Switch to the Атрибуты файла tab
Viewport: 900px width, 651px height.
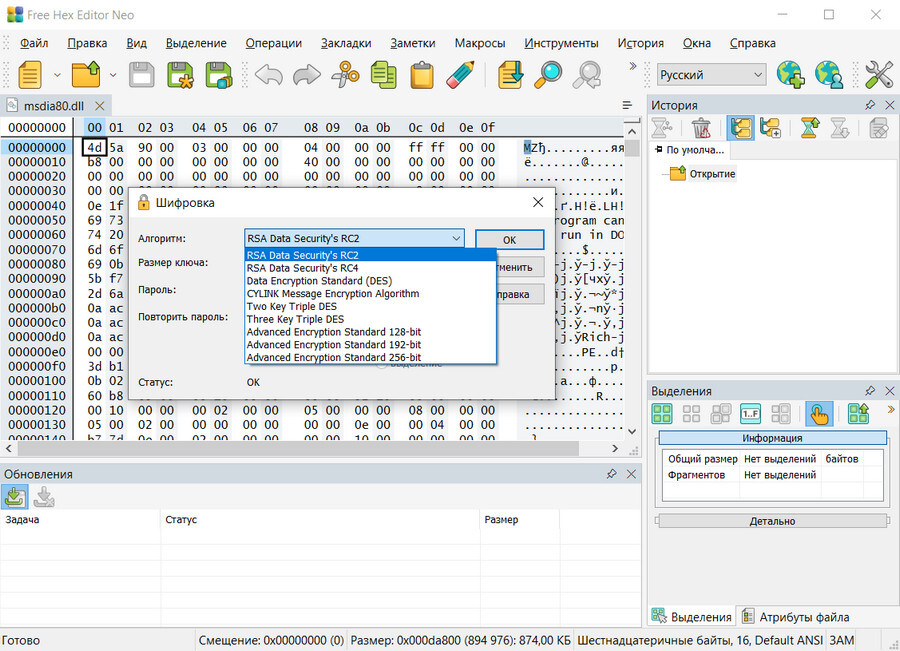click(x=796, y=617)
